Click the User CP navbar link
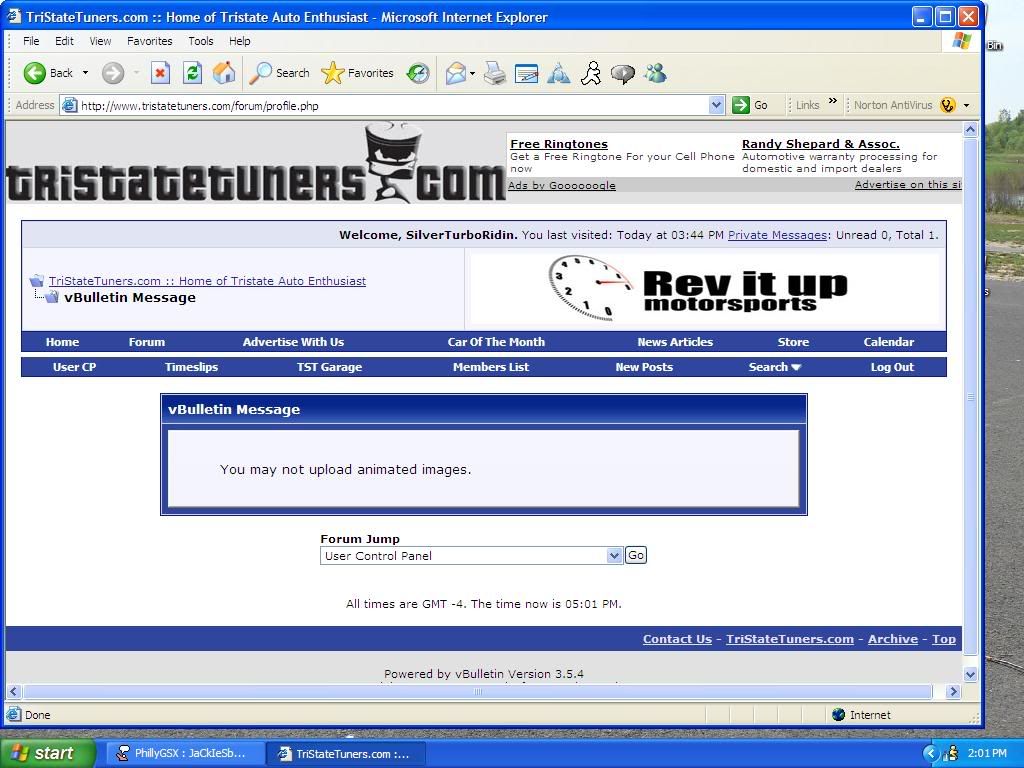Viewport: 1024px width, 768px height. click(74, 367)
